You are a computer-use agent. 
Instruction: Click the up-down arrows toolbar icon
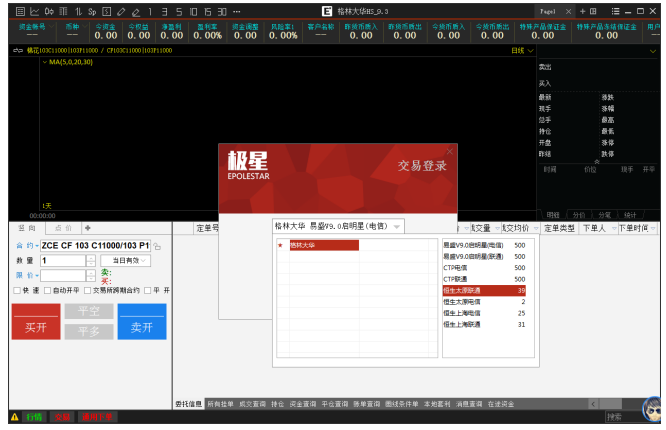pos(78,11)
